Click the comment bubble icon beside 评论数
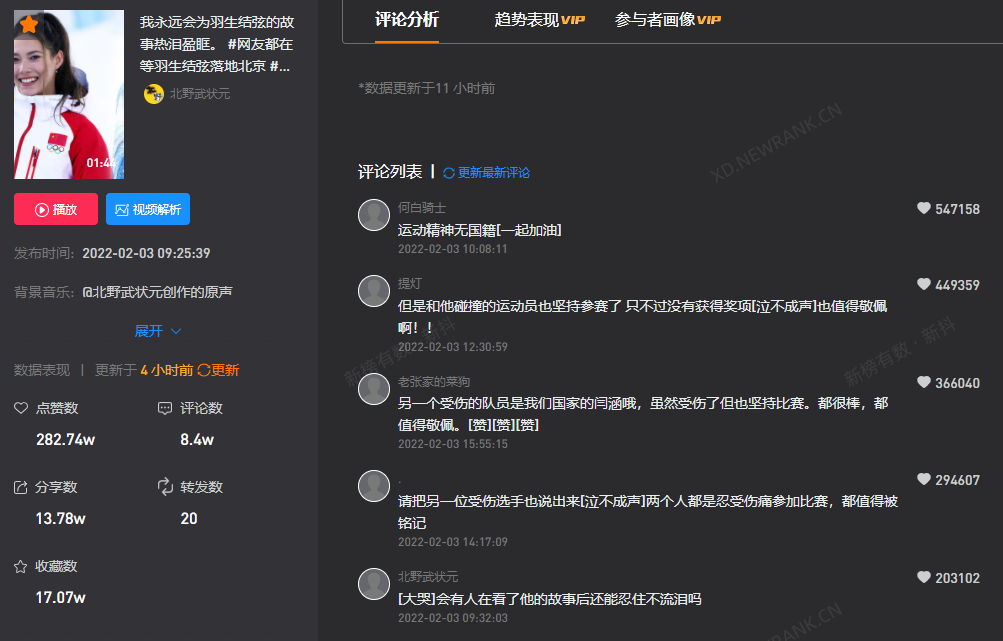Viewport: 1003px width, 641px height. (x=165, y=408)
